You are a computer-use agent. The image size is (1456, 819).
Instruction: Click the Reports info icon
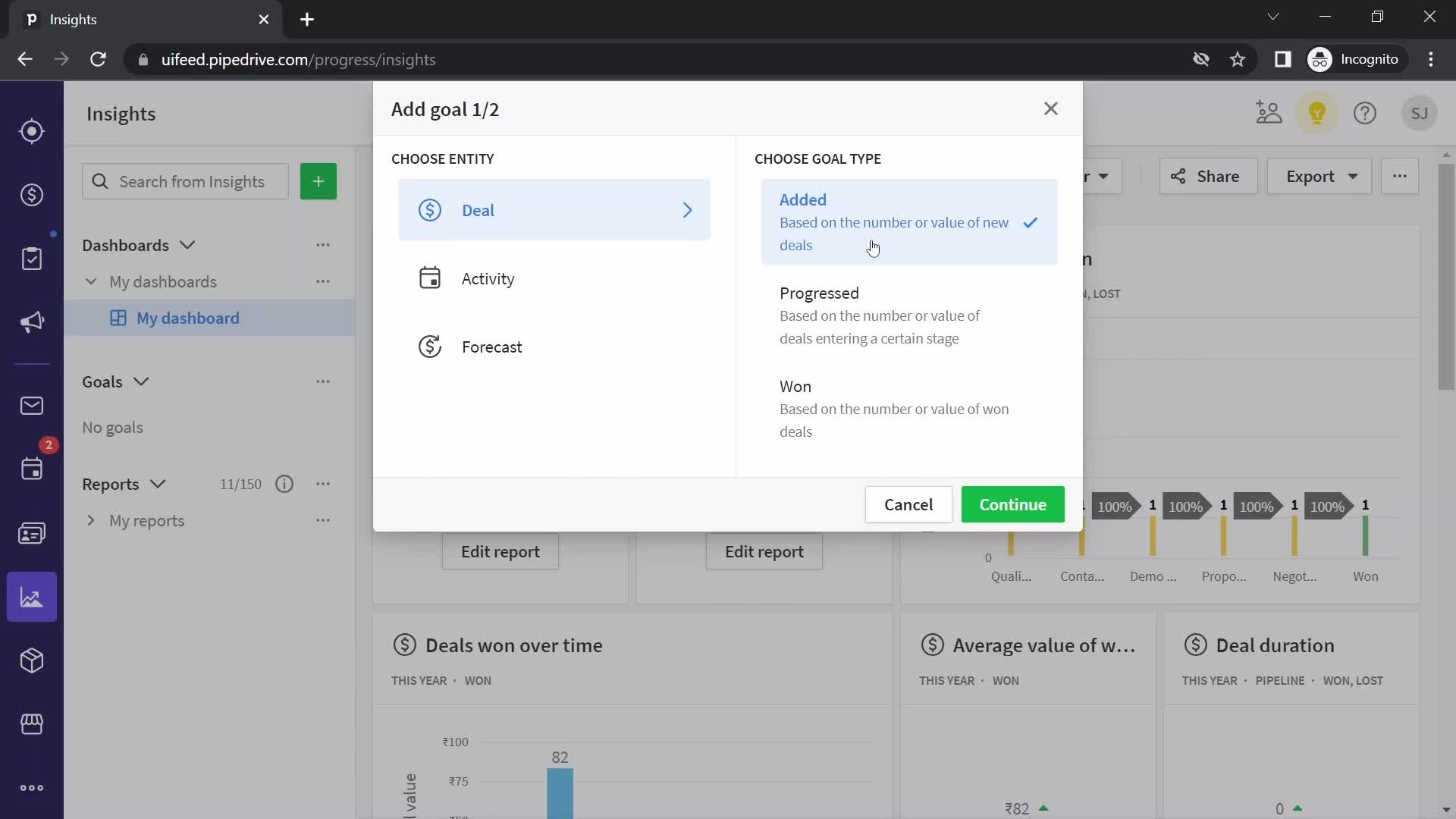[x=284, y=484]
